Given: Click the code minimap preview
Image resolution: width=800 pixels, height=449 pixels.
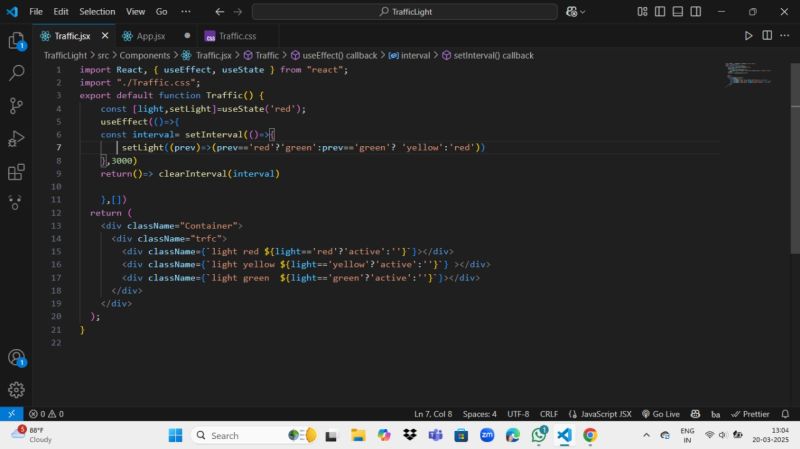Looking at the screenshot, I should coord(748,74).
